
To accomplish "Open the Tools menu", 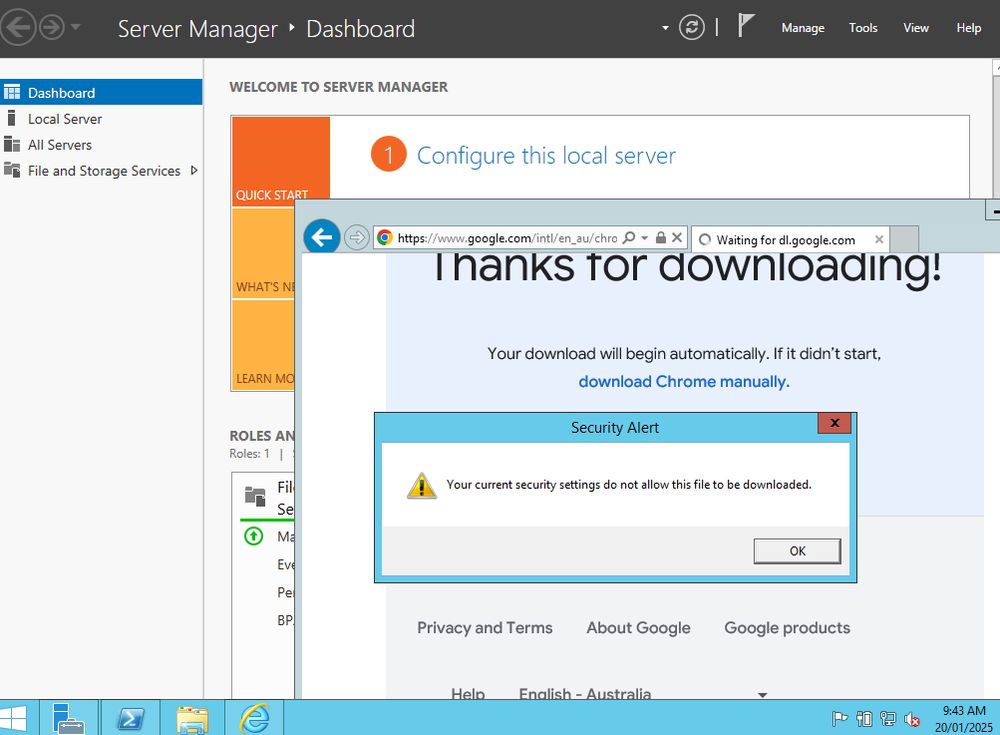I will point(863,28).
